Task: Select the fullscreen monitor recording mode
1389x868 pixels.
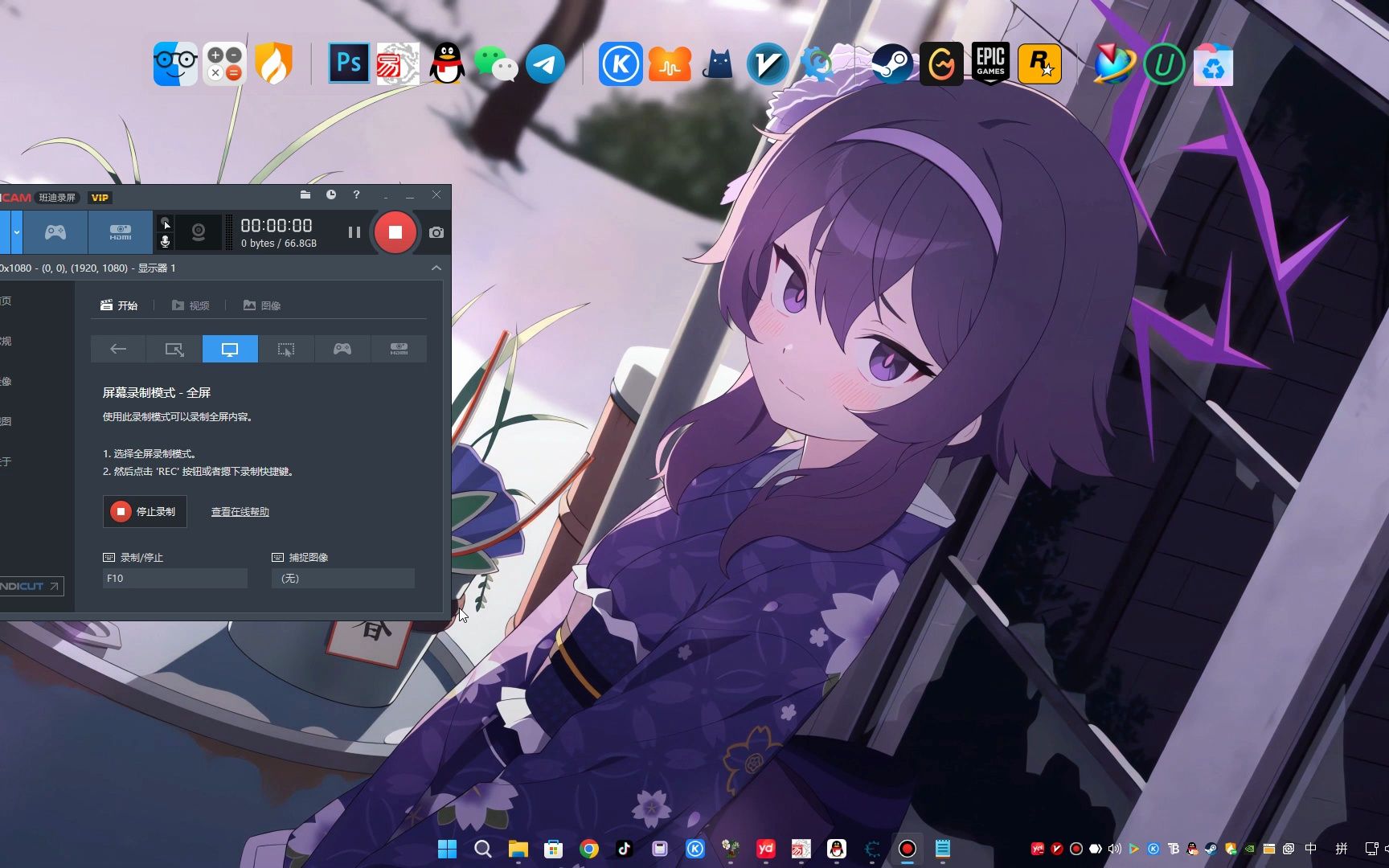Action: pyautogui.click(x=230, y=349)
